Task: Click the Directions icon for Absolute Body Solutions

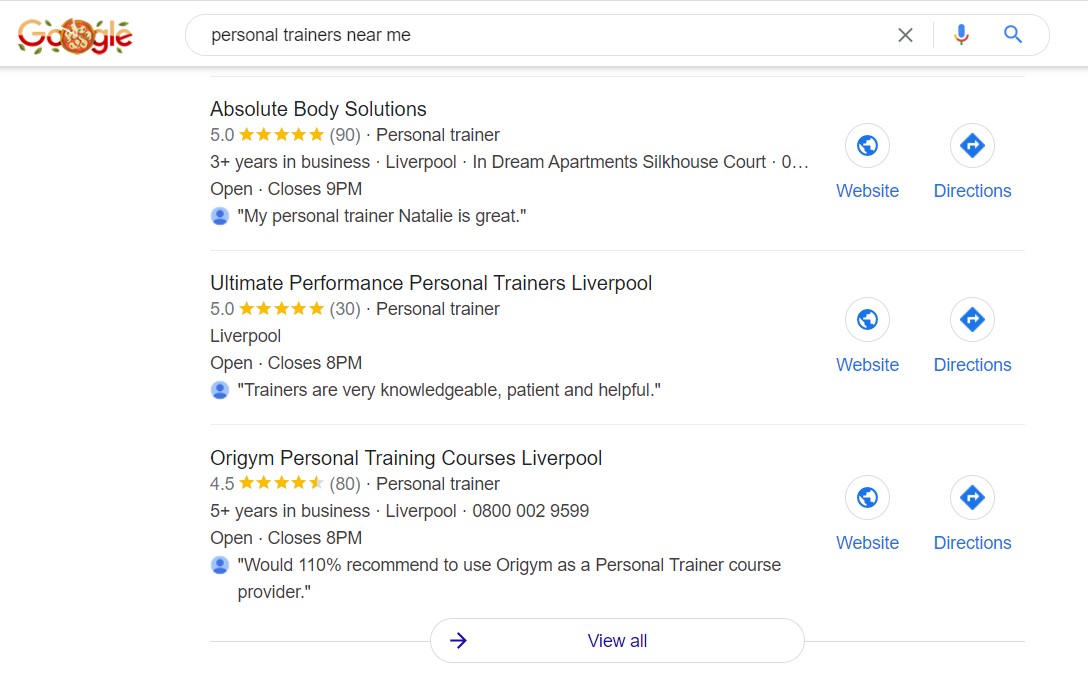Action: coord(972,145)
